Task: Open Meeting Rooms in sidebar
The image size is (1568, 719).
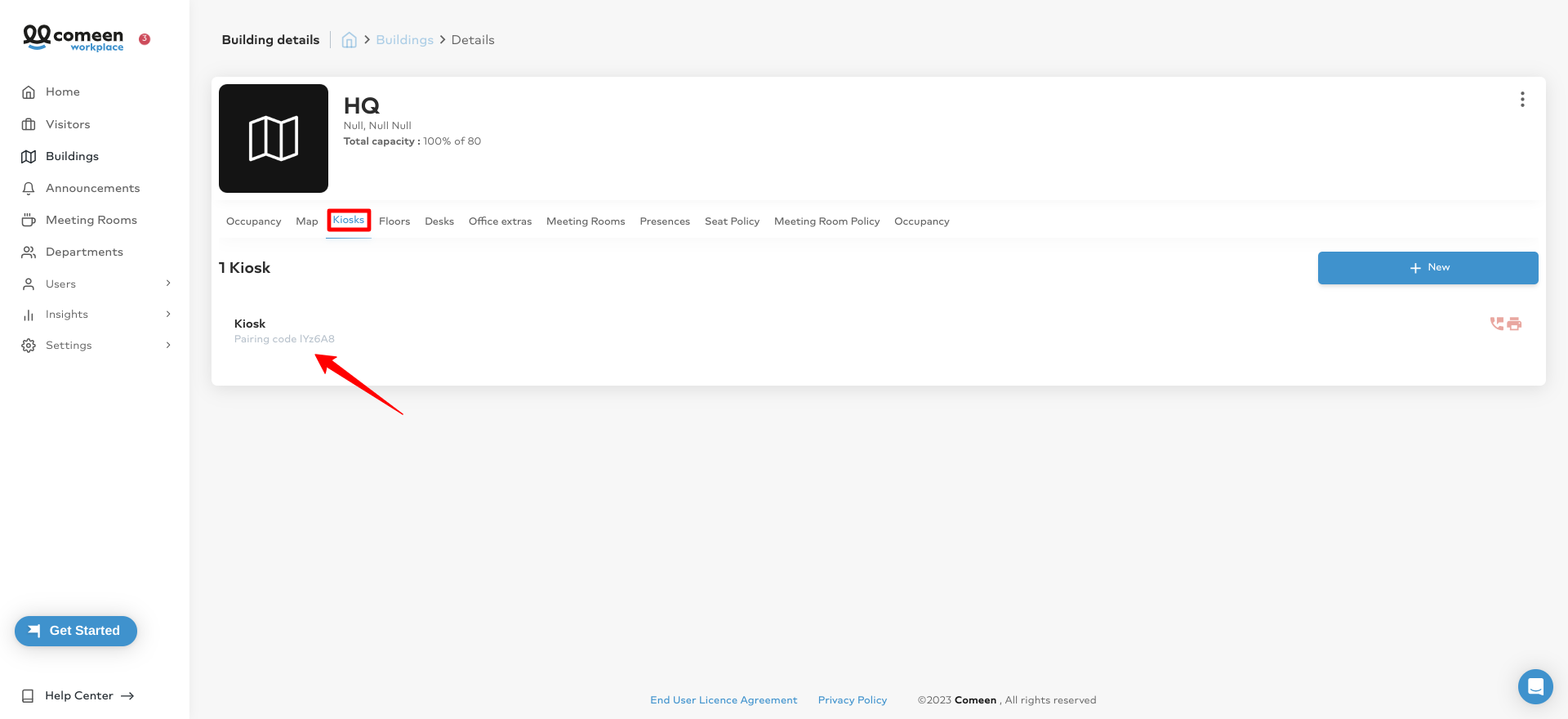Action: 91,220
